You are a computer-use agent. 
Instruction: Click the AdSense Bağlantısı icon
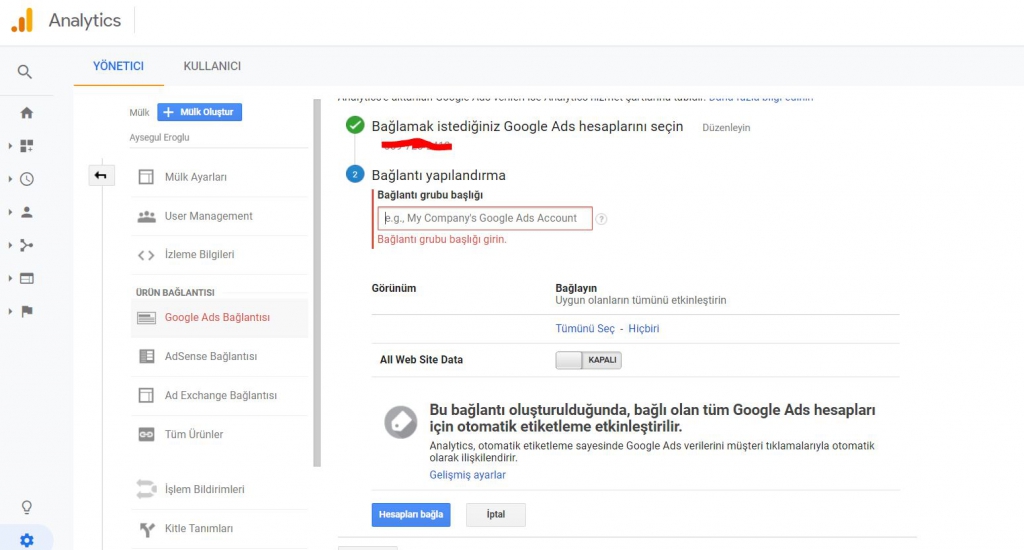click(x=146, y=356)
